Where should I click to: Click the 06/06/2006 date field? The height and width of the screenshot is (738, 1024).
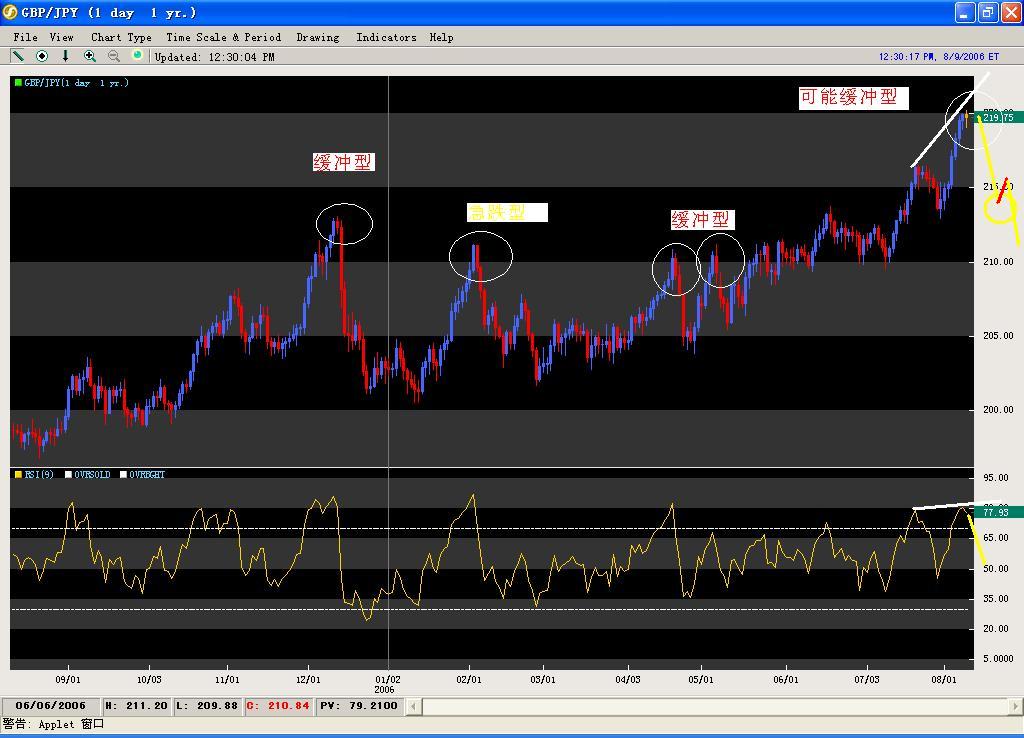51,705
